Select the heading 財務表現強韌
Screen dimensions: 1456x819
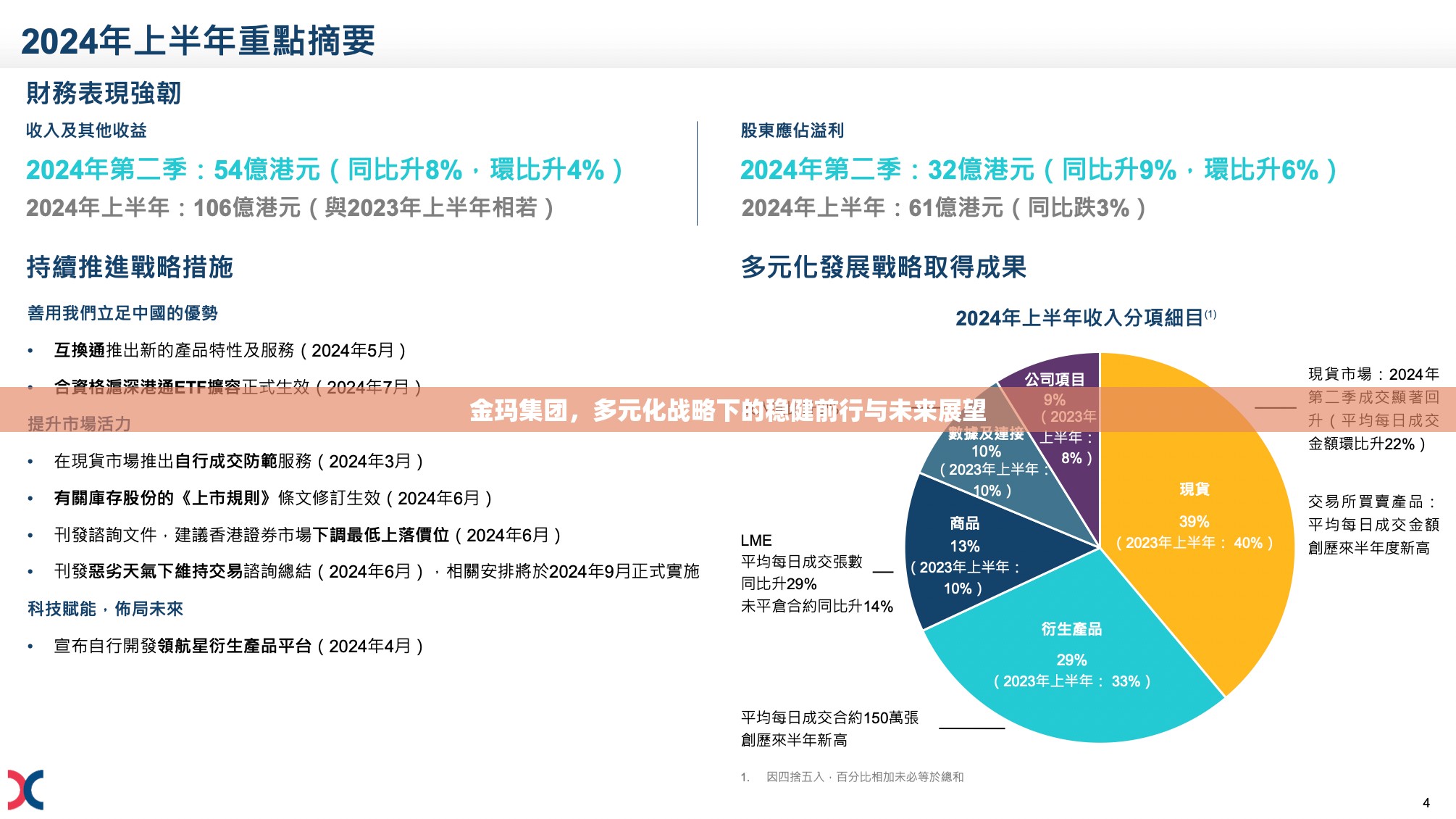tap(104, 93)
